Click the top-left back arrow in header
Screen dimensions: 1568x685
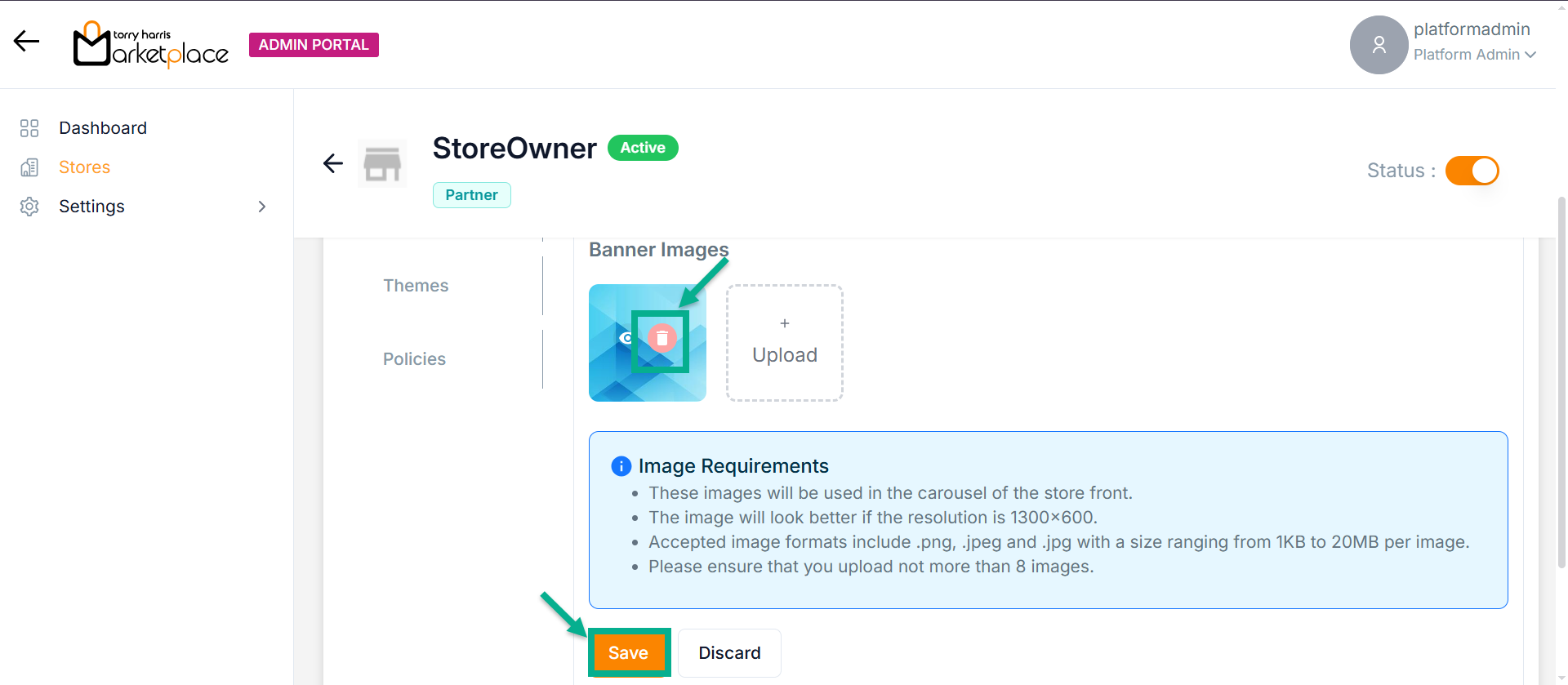click(x=26, y=42)
